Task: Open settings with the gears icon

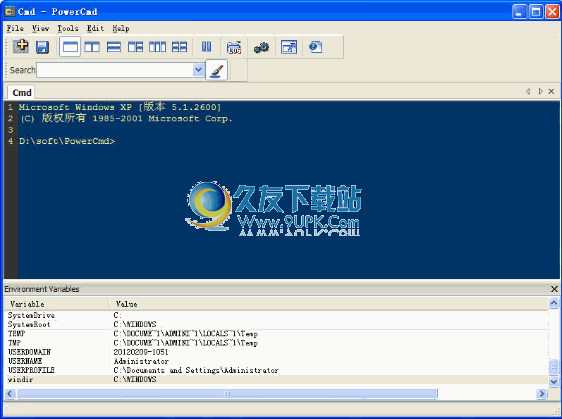Action: (x=261, y=47)
